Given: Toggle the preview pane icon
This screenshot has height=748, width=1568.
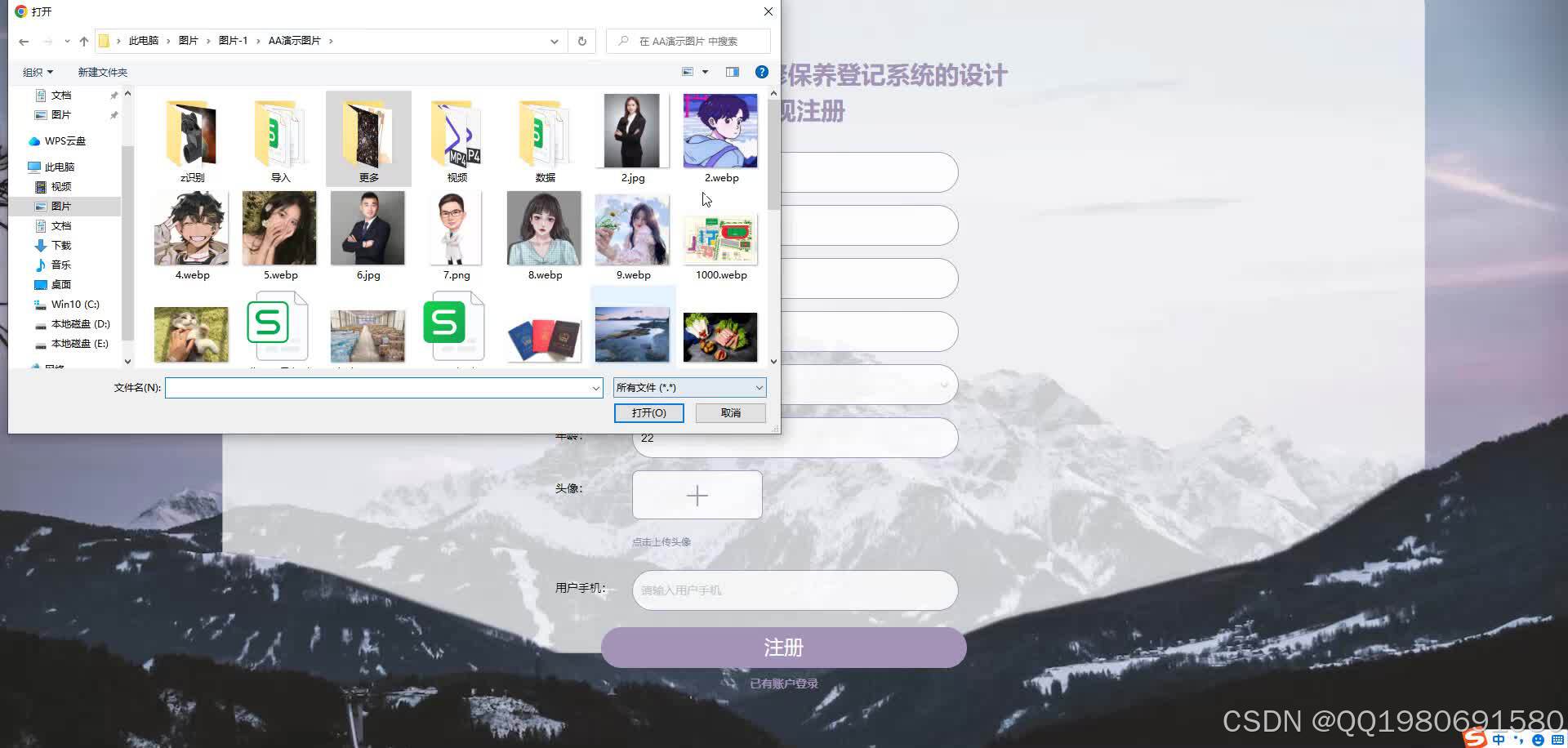Looking at the screenshot, I should pos(733,71).
